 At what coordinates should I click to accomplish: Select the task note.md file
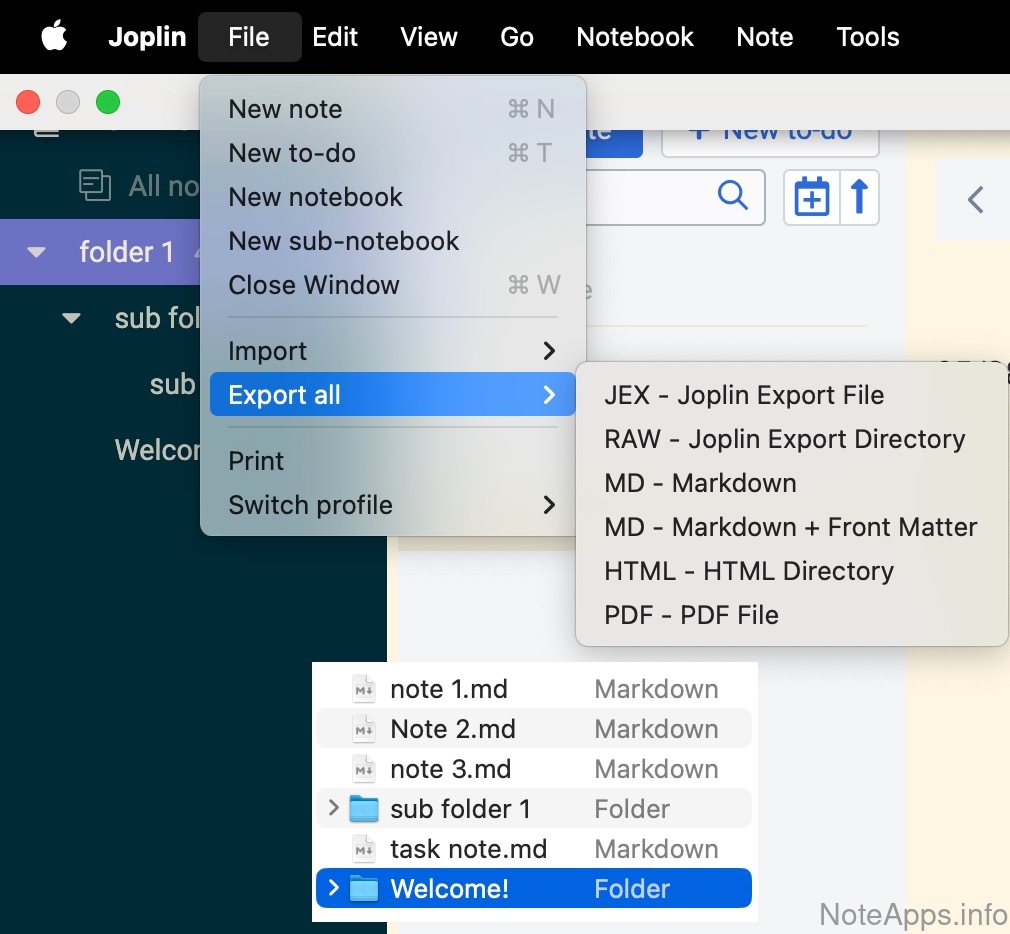(468, 849)
